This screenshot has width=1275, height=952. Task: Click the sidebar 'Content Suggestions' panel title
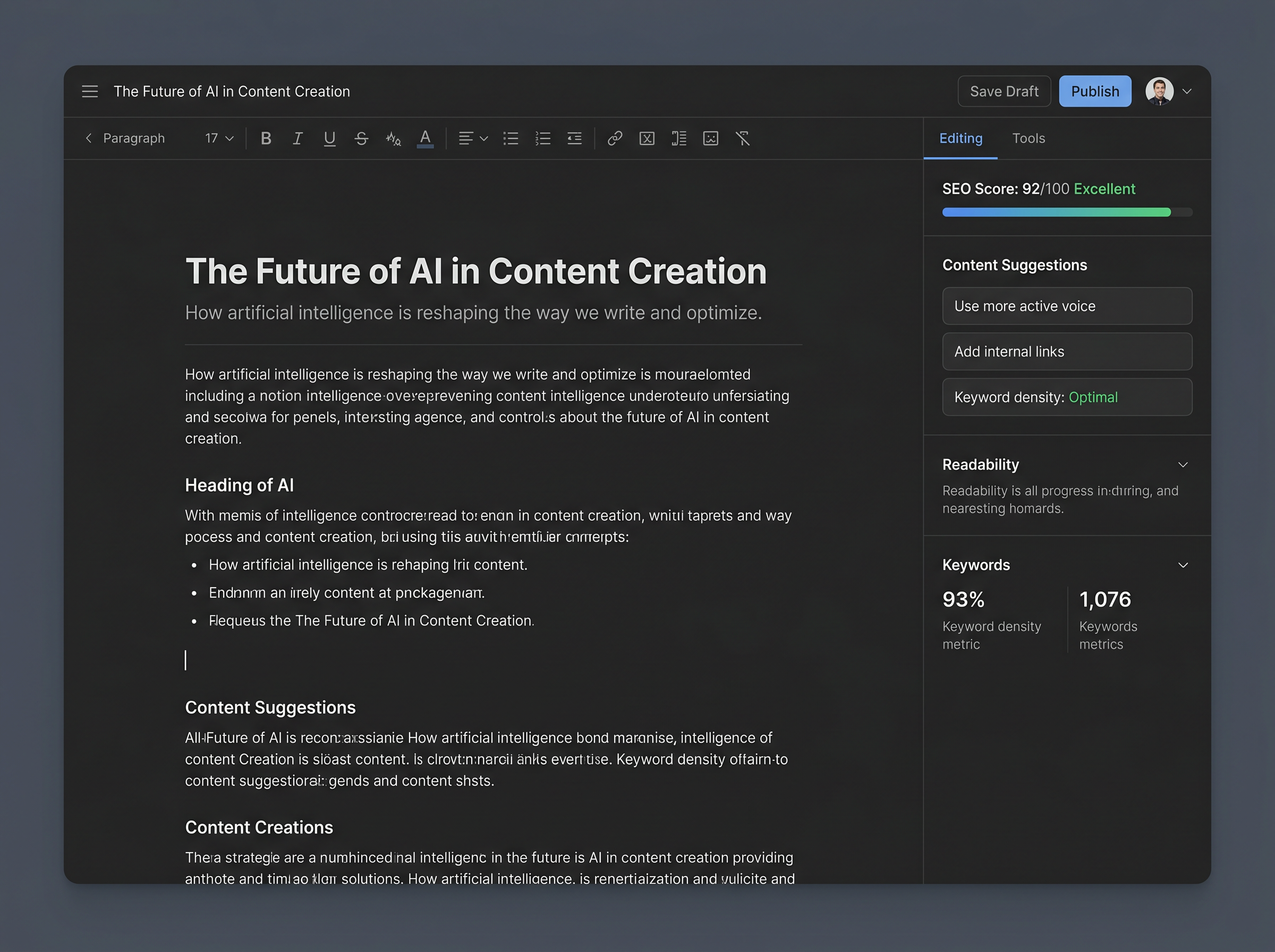coord(1015,265)
